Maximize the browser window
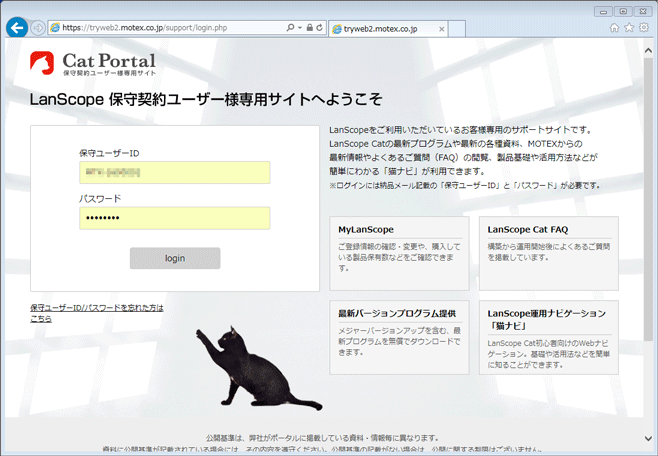This screenshot has width=658, height=456. tap(623, 11)
